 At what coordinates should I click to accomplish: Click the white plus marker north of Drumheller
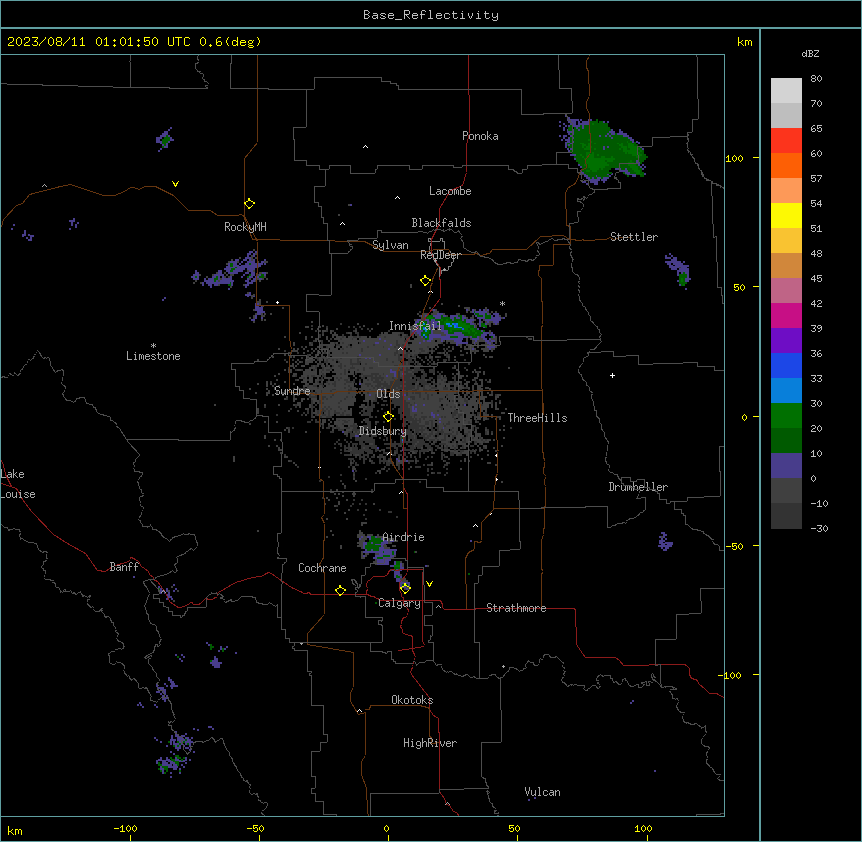[x=612, y=375]
